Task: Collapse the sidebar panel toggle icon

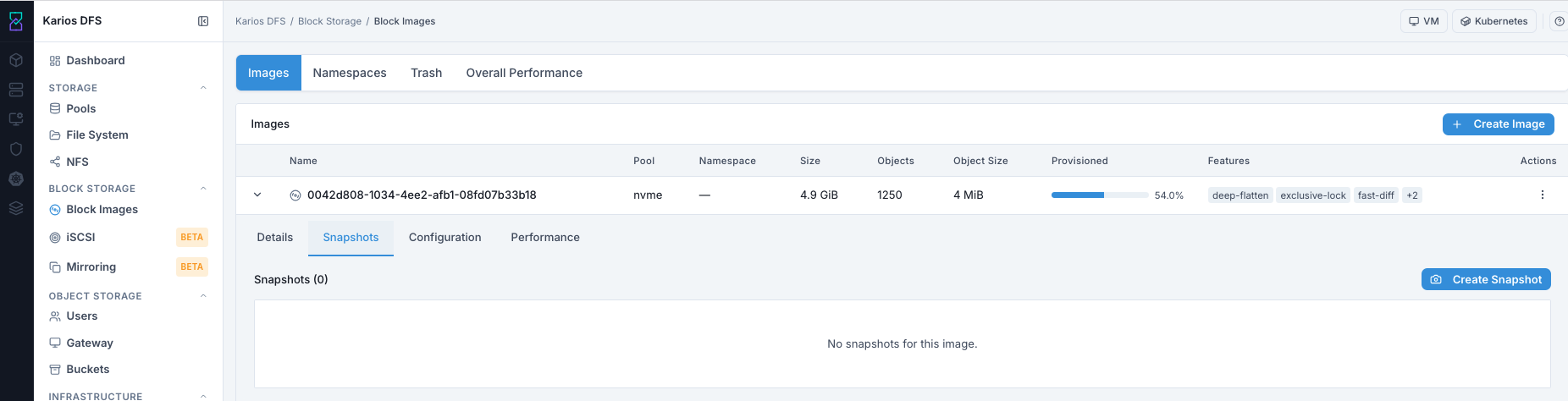Action: (203, 21)
